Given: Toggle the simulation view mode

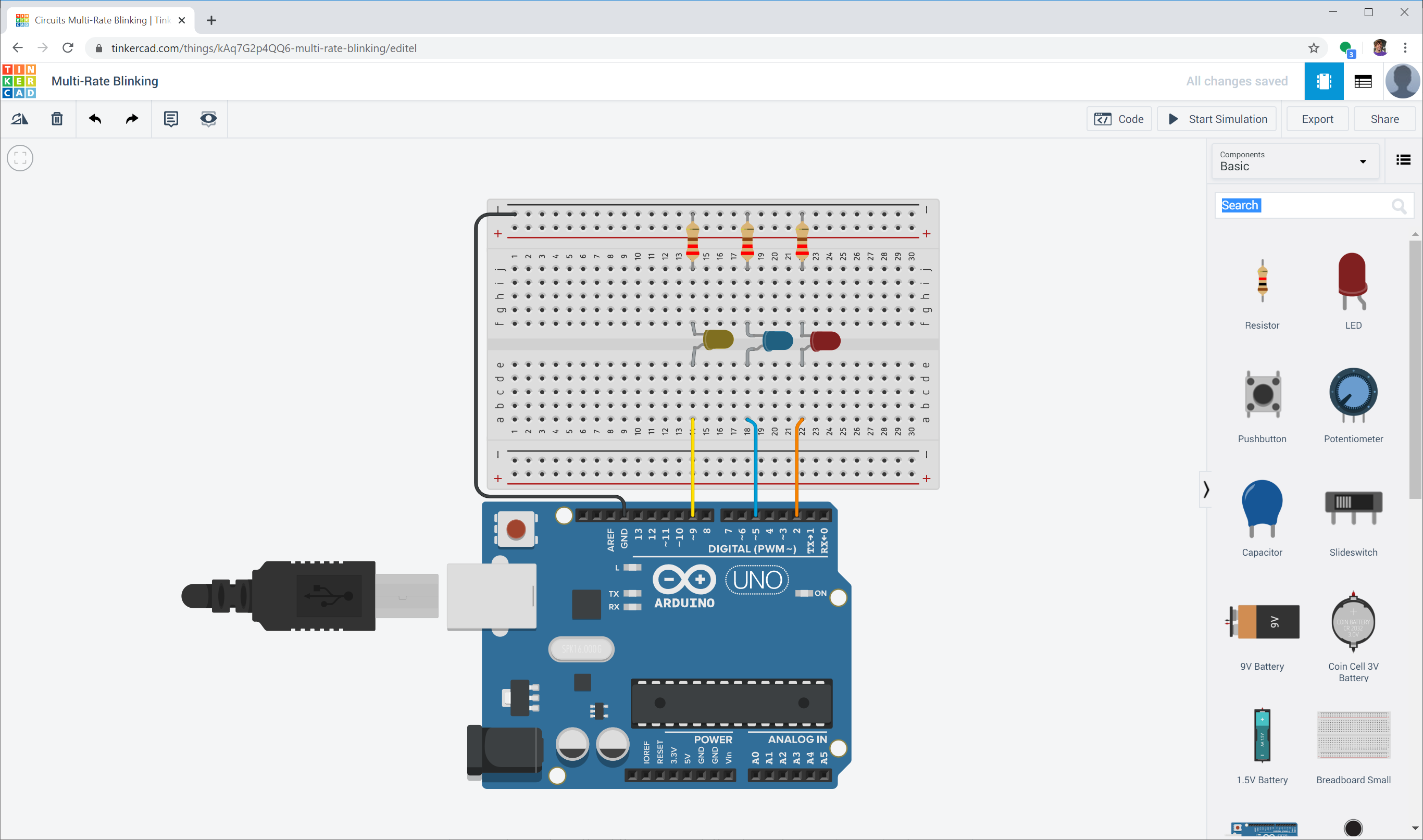Looking at the screenshot, I should 208,119.
